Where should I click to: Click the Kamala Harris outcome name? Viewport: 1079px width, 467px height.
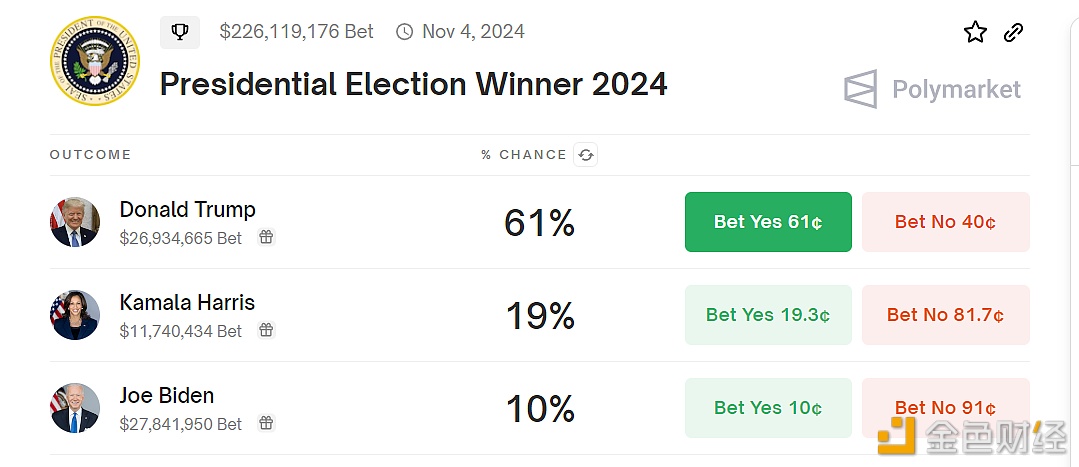187,303
